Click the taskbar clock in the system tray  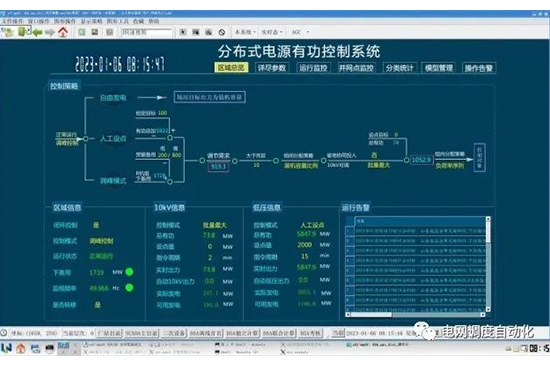tap(539, 348)
